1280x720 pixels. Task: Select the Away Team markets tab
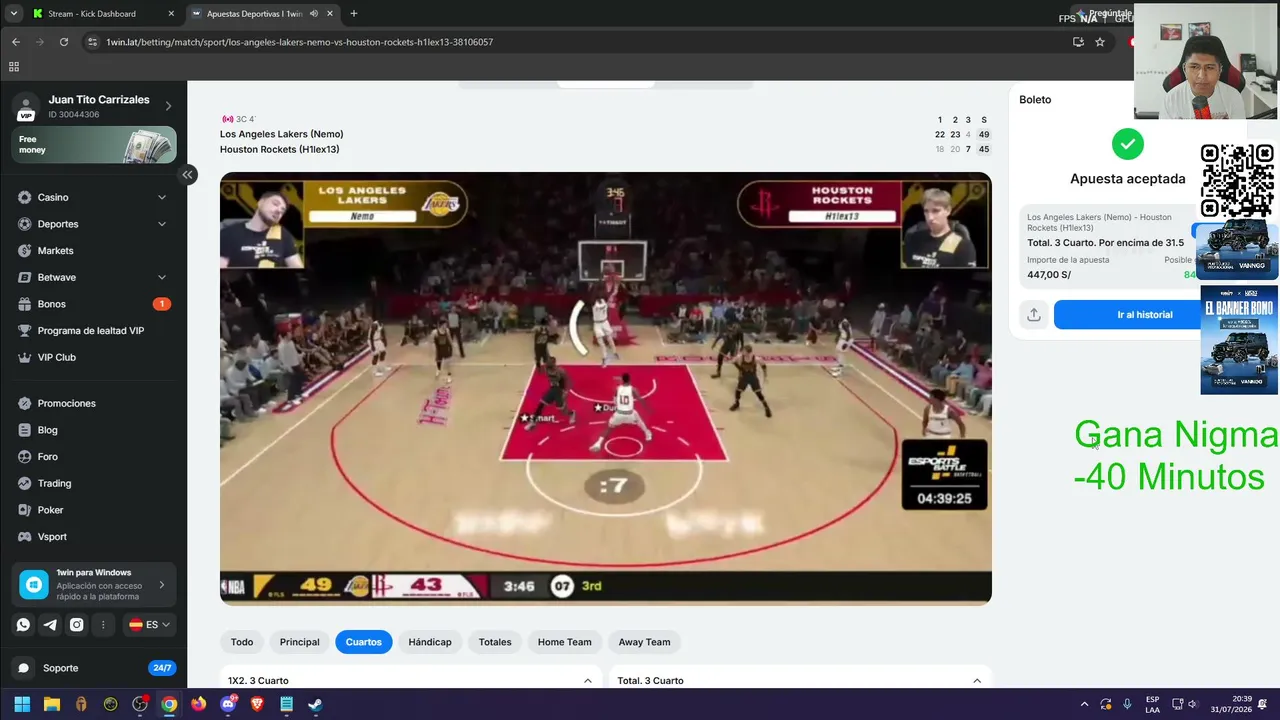coord(644,642)
